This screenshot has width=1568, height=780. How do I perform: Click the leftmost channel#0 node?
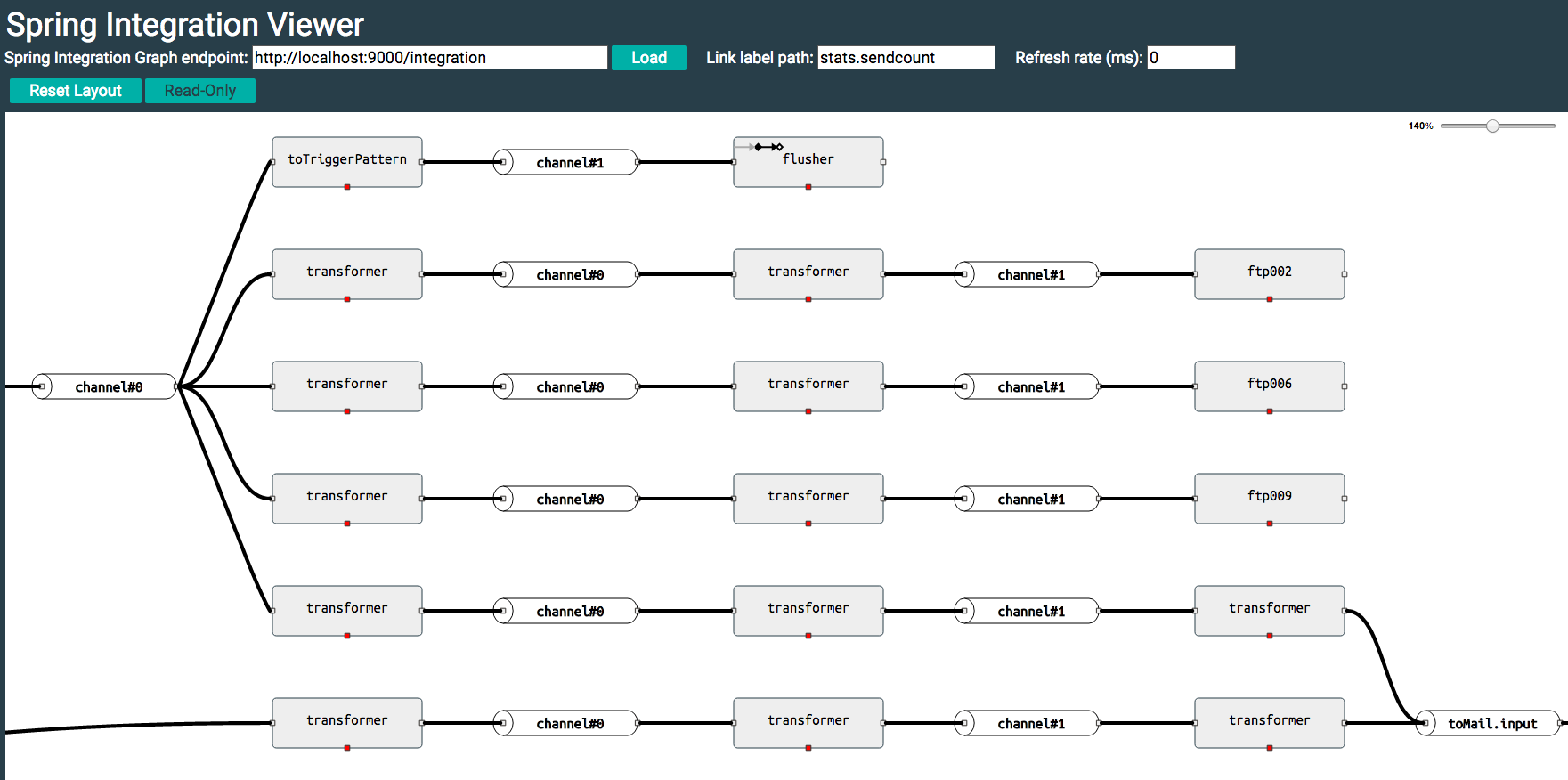(x=104, y=386)
